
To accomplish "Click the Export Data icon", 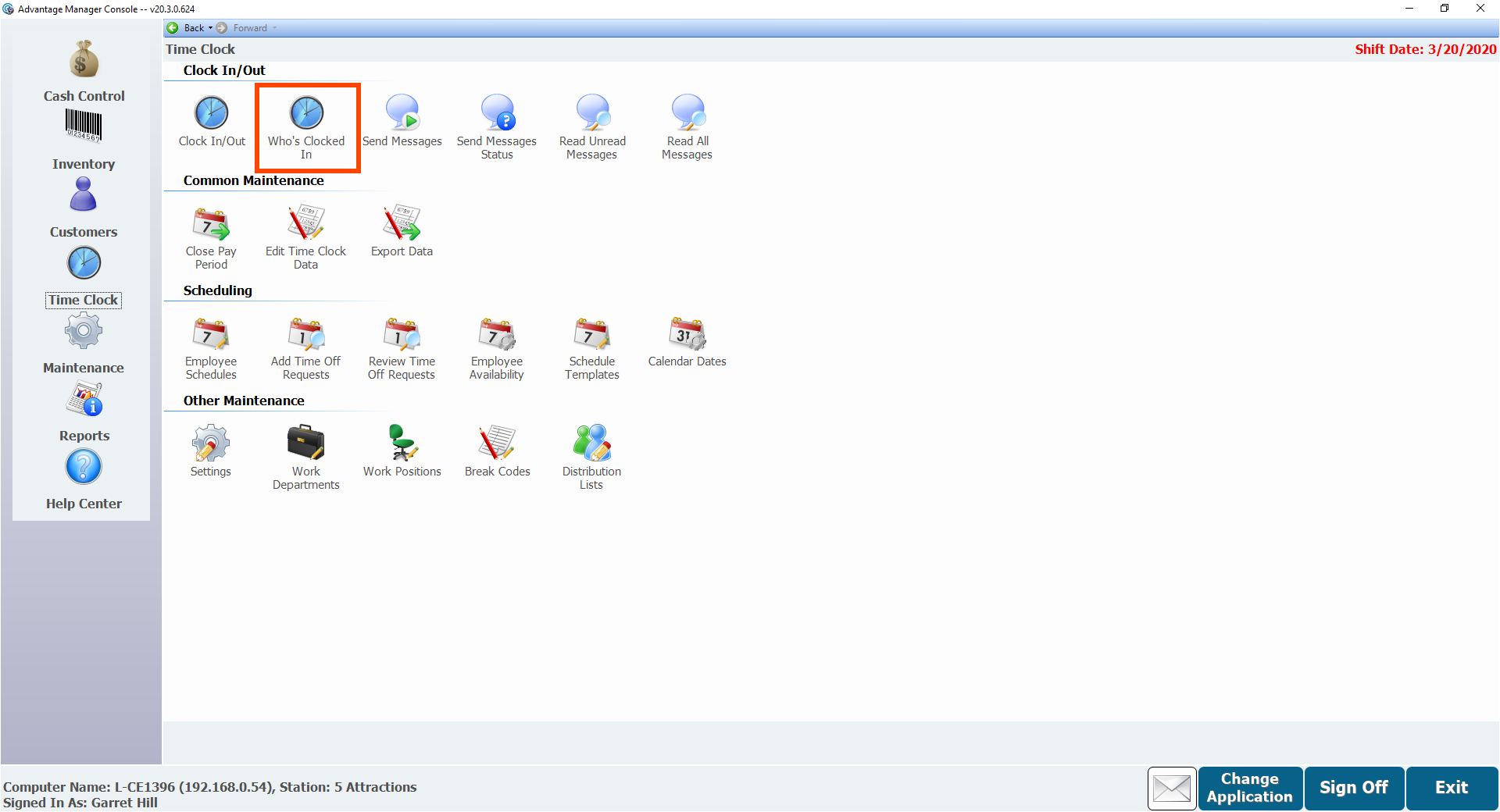I will 402,224.
